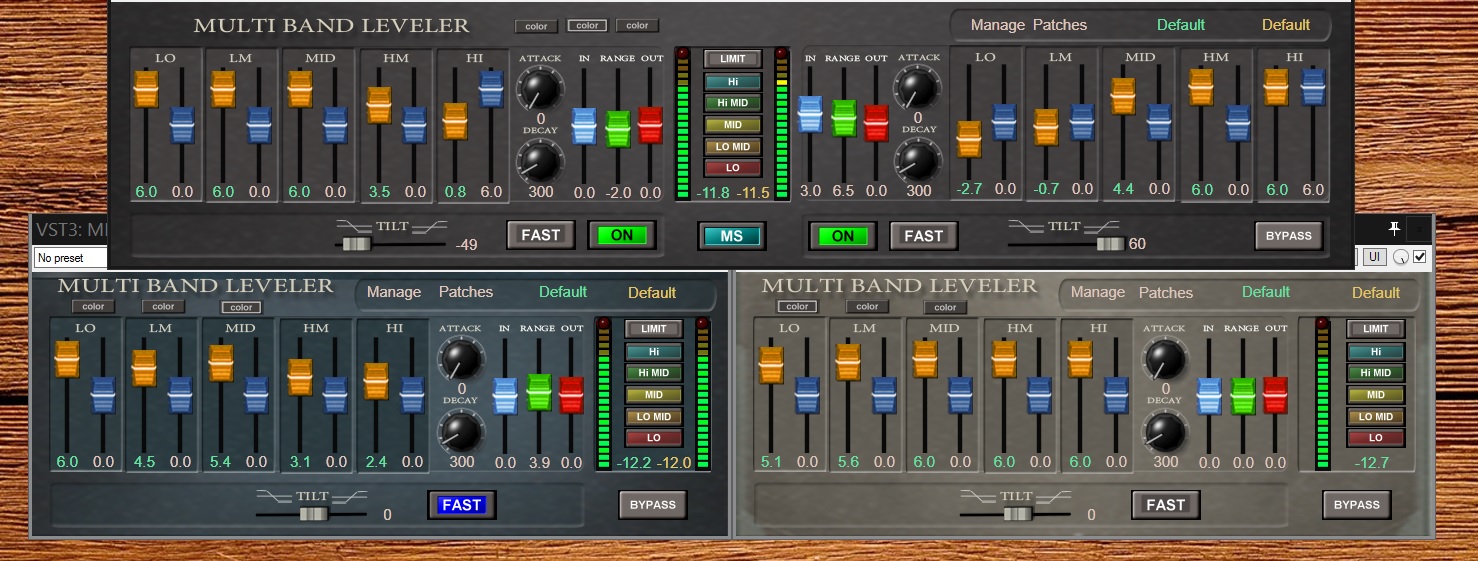Solo the Hi MID band in top panel
Image resolution: width=1478 pixels, height=561 pixels.
pyautogui.click(x=732, y=103)
